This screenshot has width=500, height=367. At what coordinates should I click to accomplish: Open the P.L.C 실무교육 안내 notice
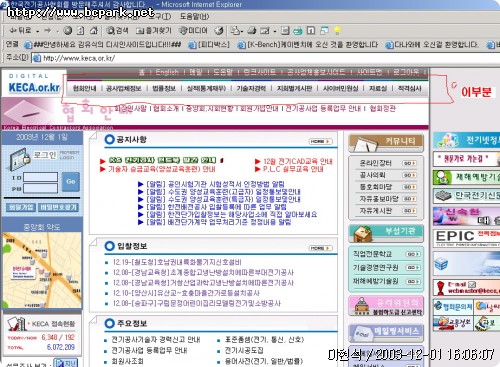tap(293, 169)
